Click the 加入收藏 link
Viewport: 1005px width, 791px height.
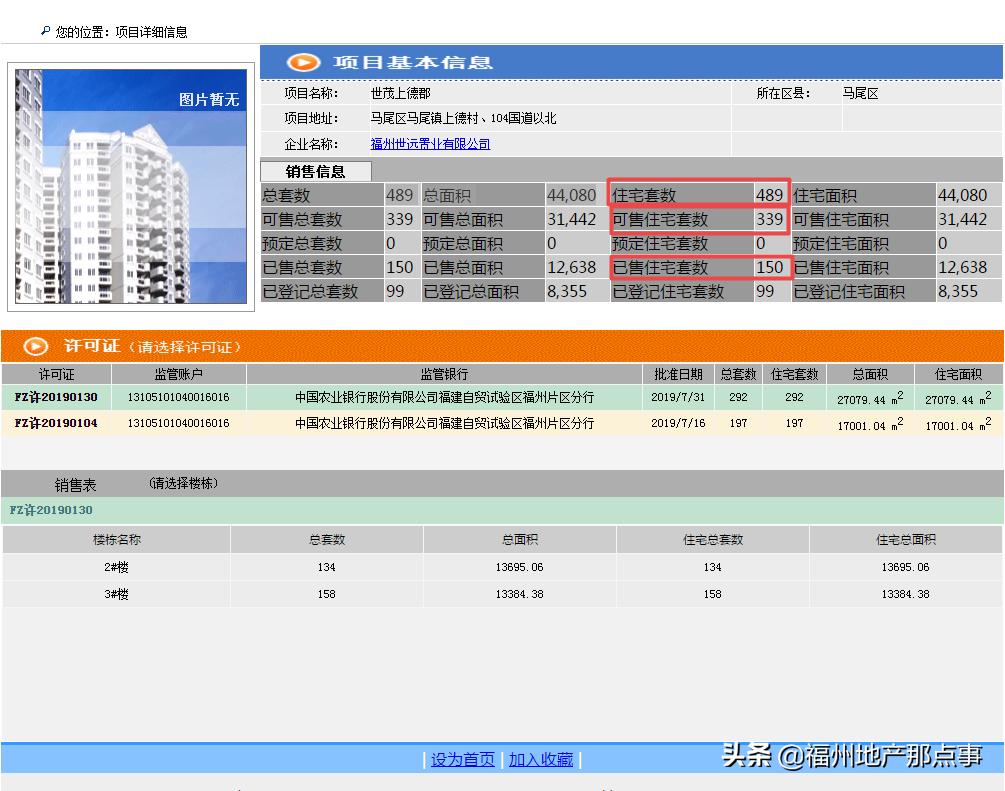539,760
